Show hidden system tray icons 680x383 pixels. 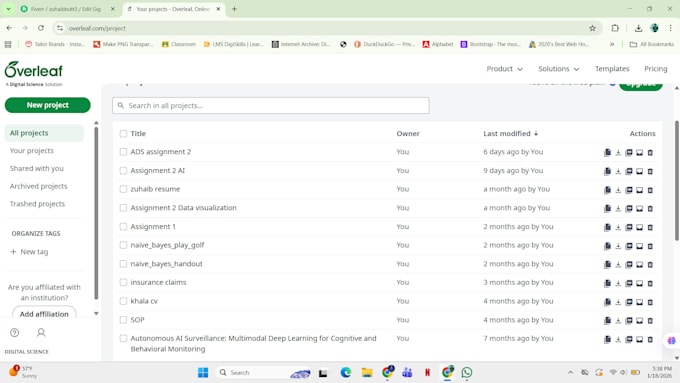[570, 372]
